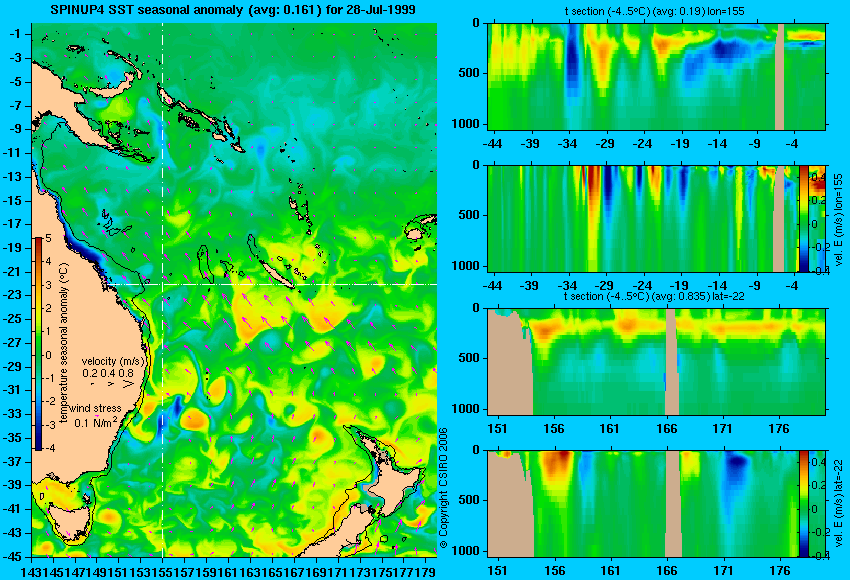The image size is (850, 580).
Task: Click the '0.1 N/m²' wind stress value
Action: (x=96, y=421)
